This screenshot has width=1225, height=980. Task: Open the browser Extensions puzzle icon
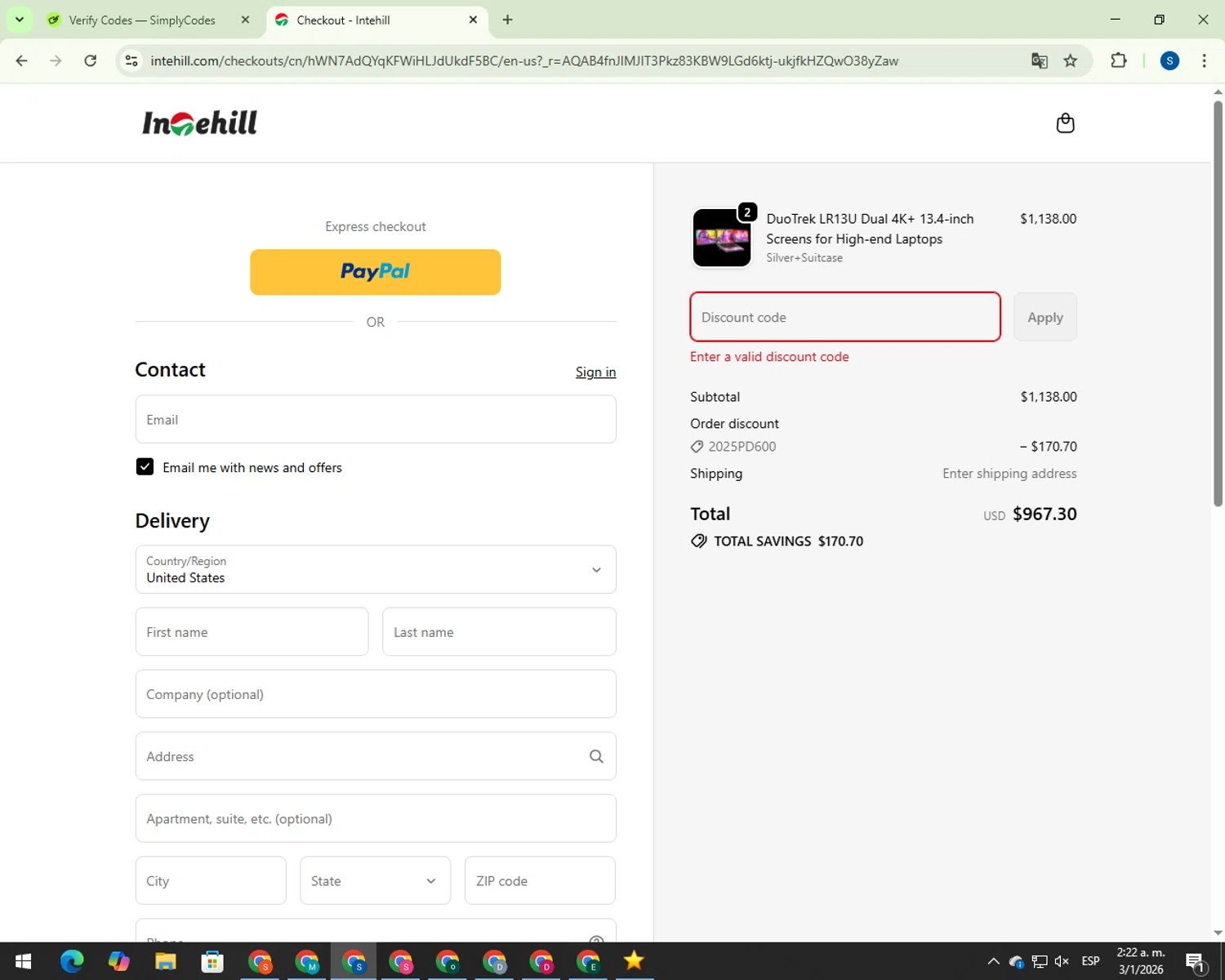(1119, 60)
